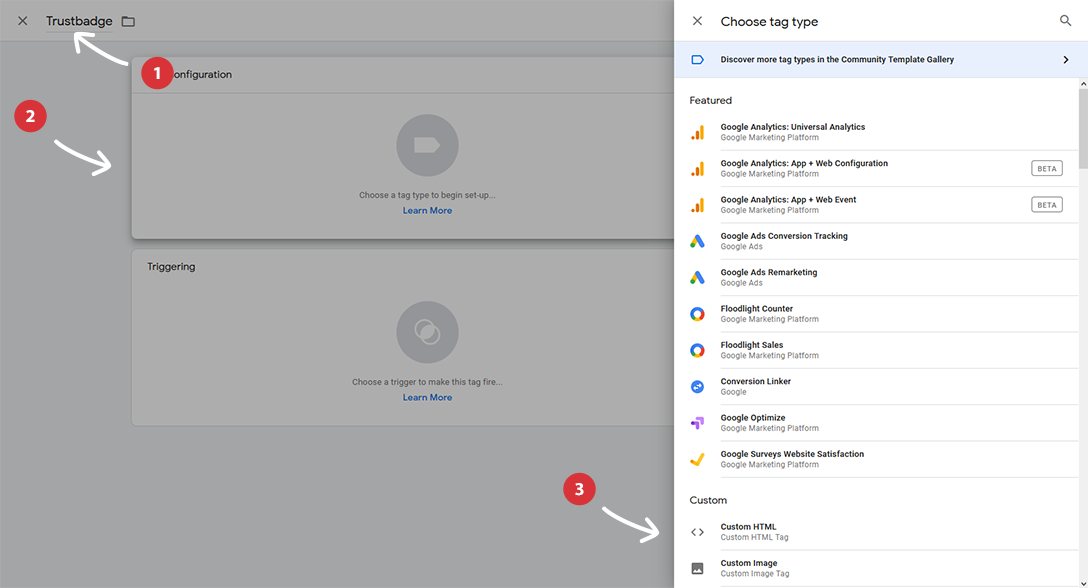Click Google Ads Remarketing icon

coord(697,278)
